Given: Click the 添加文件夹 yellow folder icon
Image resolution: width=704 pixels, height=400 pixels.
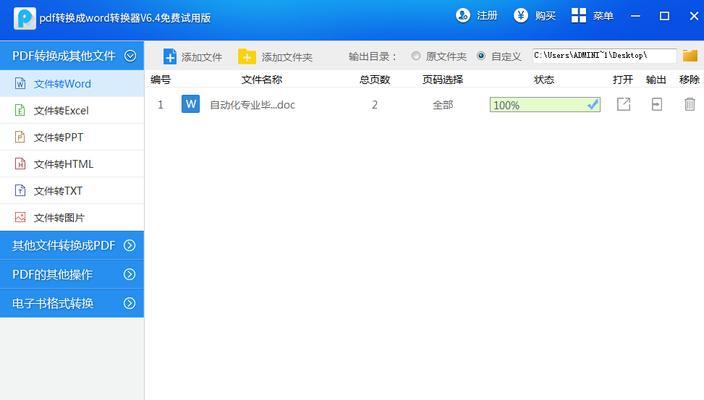Looking at the screenshot, I should tap(246, 57).
